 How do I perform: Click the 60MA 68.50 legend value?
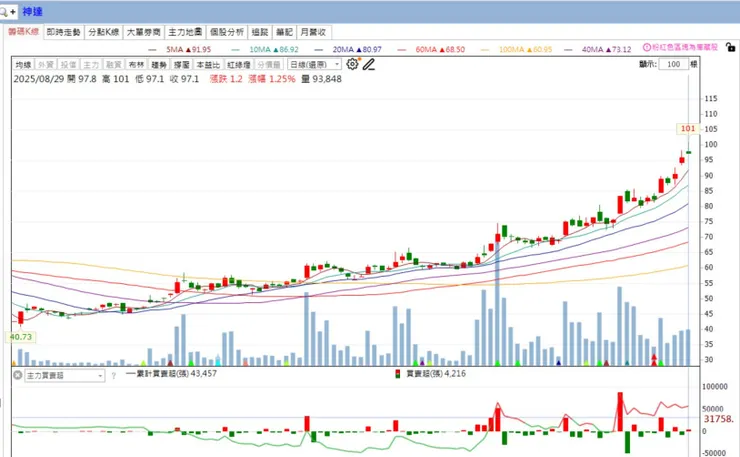440,50
